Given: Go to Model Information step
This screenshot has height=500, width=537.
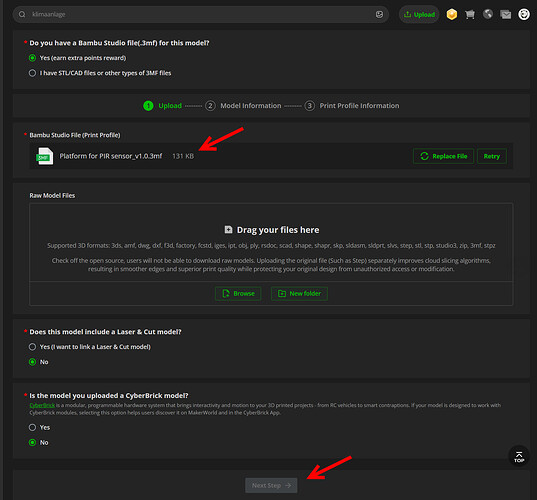Looking at the screenshot, I should click(x=243, y=105).
